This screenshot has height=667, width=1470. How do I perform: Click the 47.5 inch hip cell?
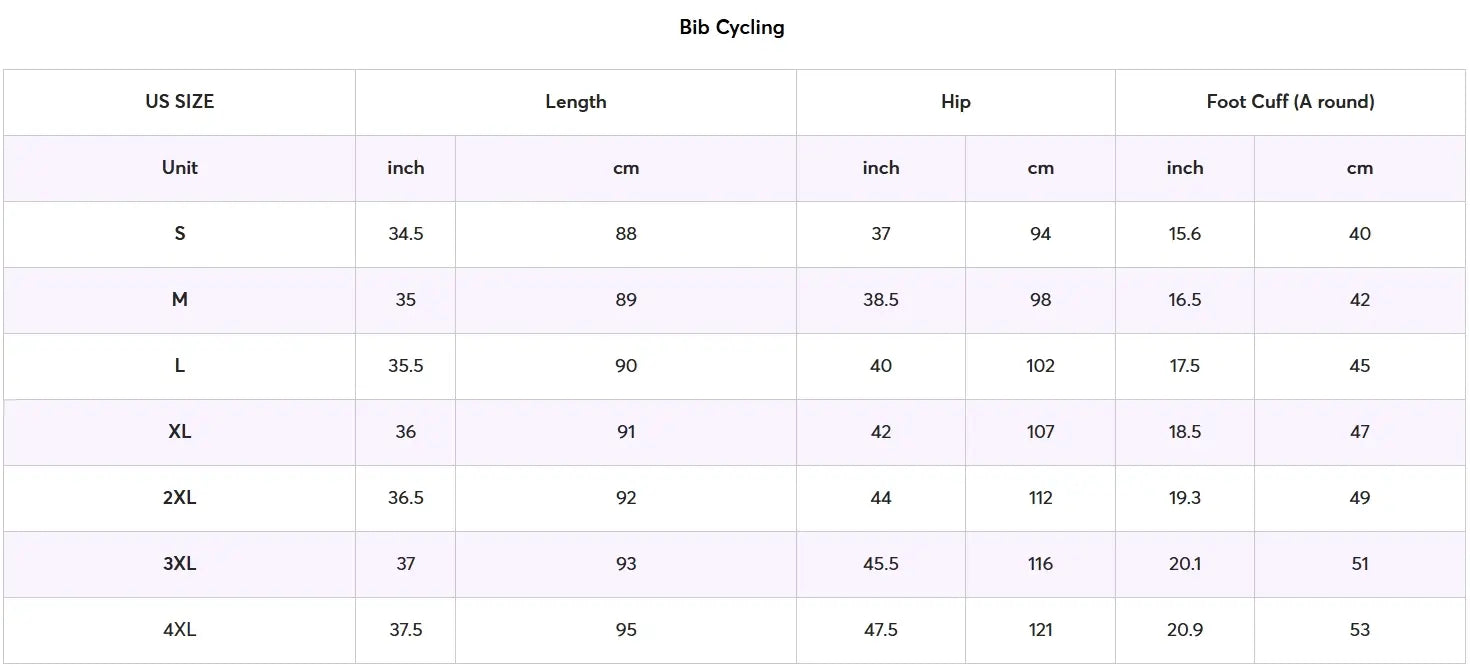coord(881,630)
